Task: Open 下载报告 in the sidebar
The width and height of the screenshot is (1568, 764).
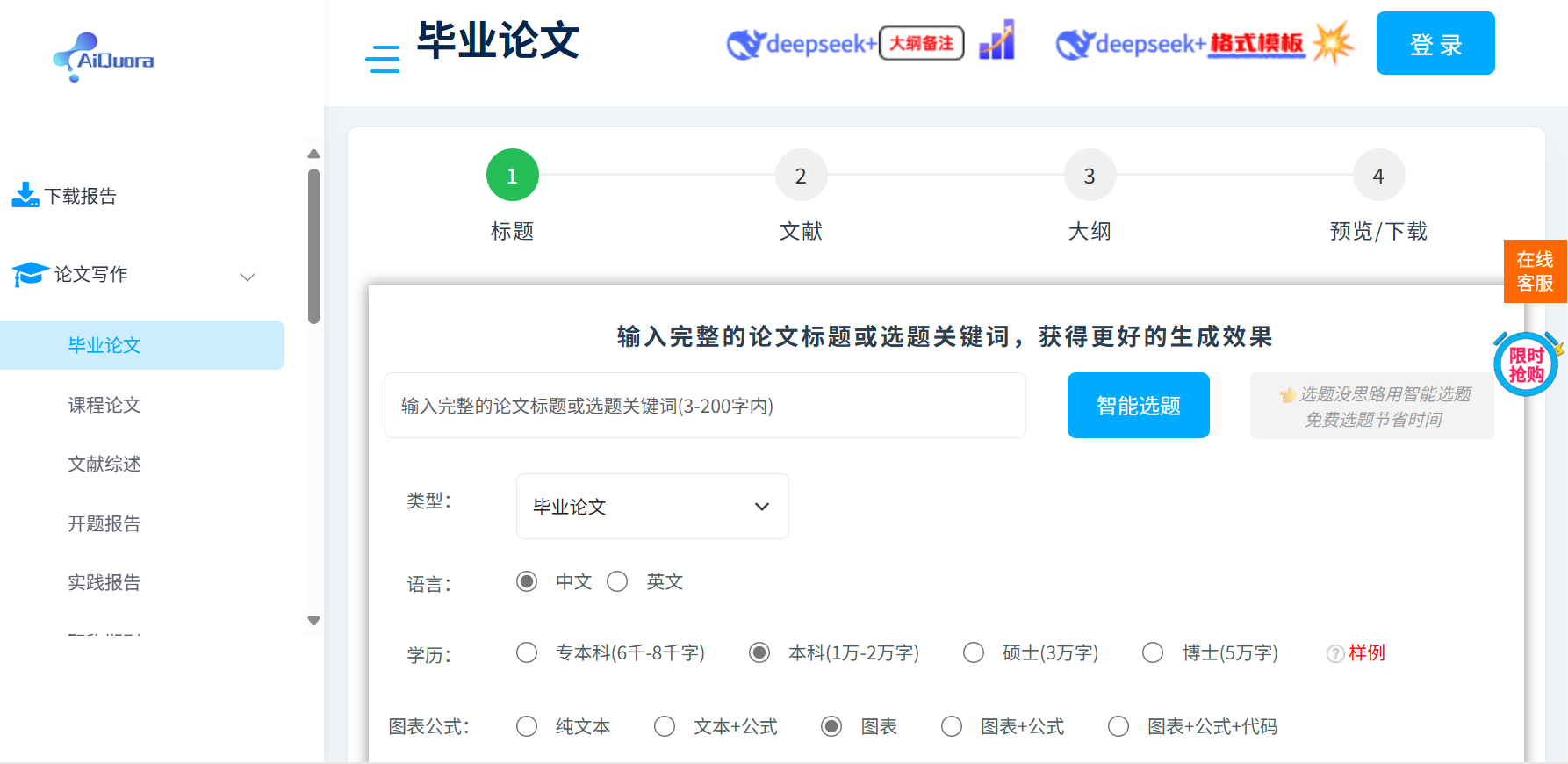Action: point(81,196)
